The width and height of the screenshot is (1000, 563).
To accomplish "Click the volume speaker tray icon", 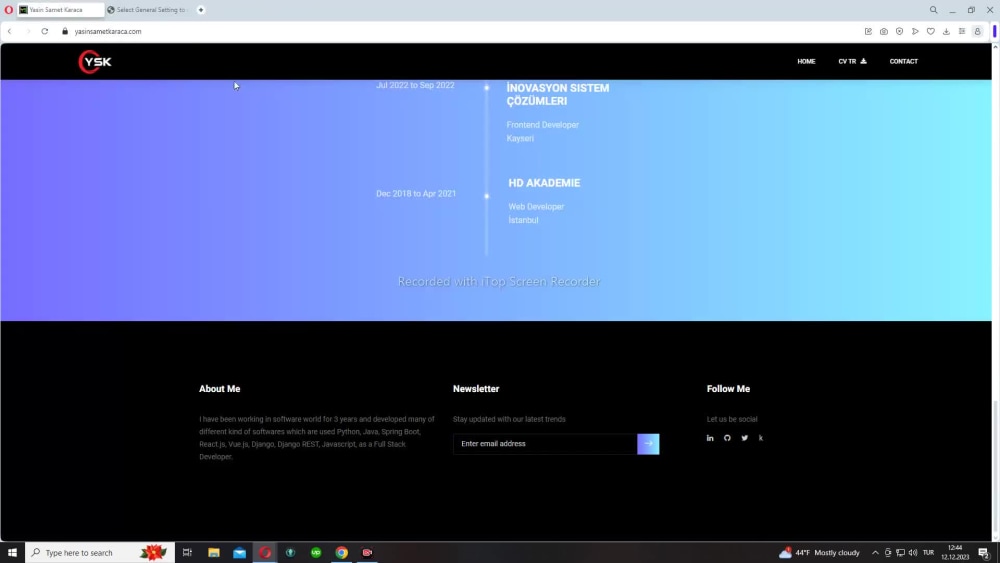I will click(913, 553).
